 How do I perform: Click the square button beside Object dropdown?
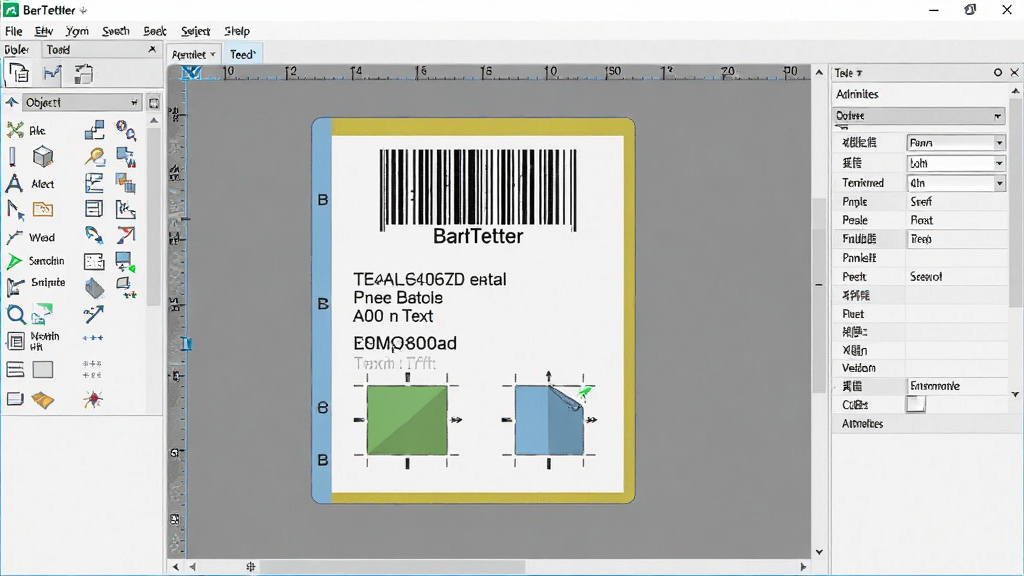point(153,103)
